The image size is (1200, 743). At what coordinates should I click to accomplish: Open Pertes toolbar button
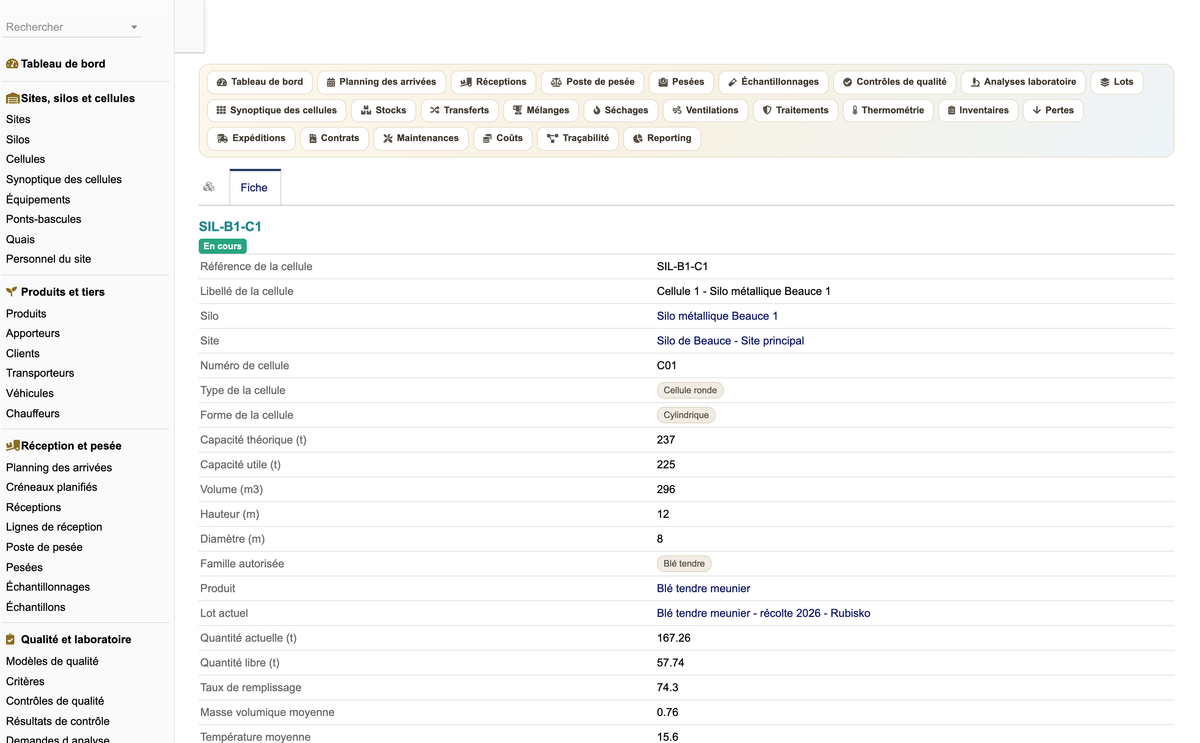(x=1053, y=110)
